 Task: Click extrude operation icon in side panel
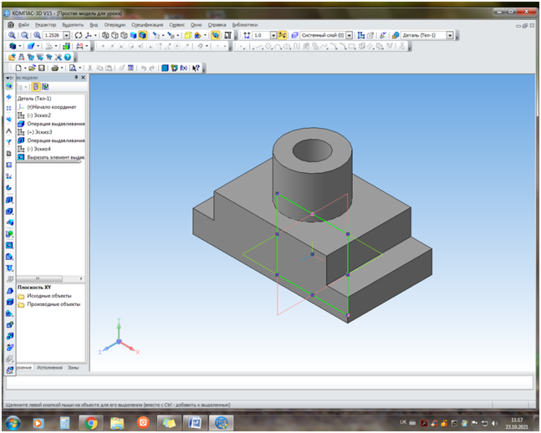click(9, 200)
